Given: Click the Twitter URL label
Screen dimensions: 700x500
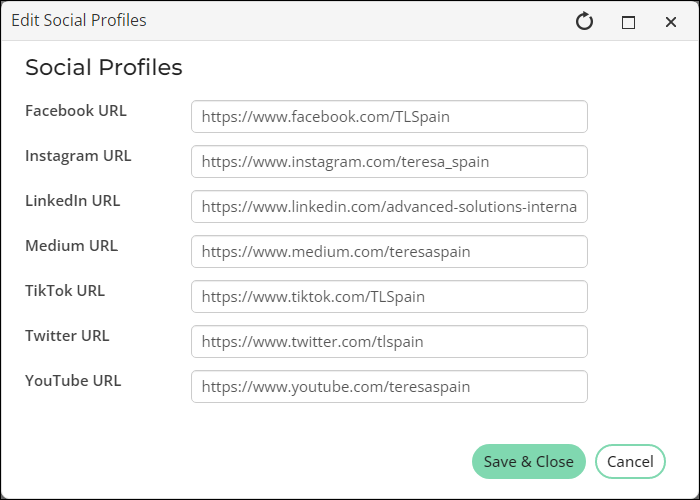Looking at the screenshot, I should (67, 336).
